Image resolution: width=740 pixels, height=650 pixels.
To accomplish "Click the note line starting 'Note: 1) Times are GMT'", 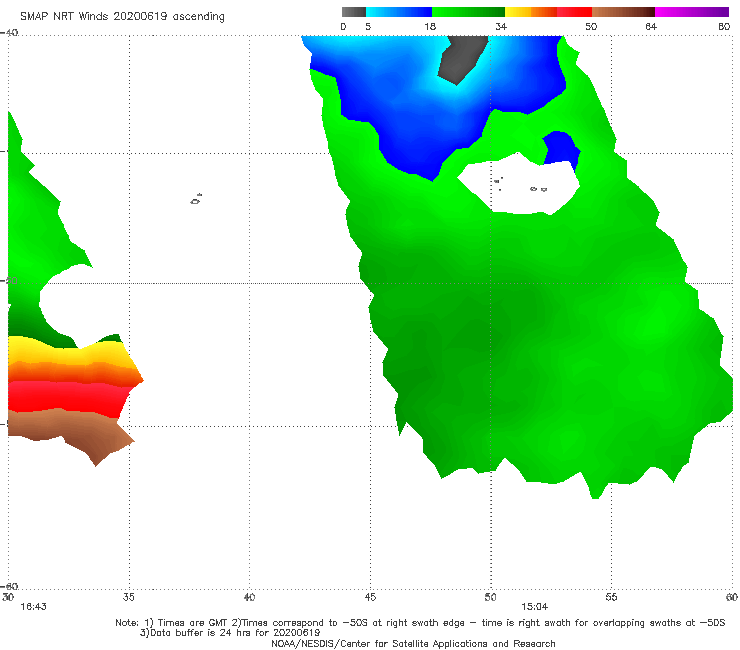I will [x=420, y=623].
